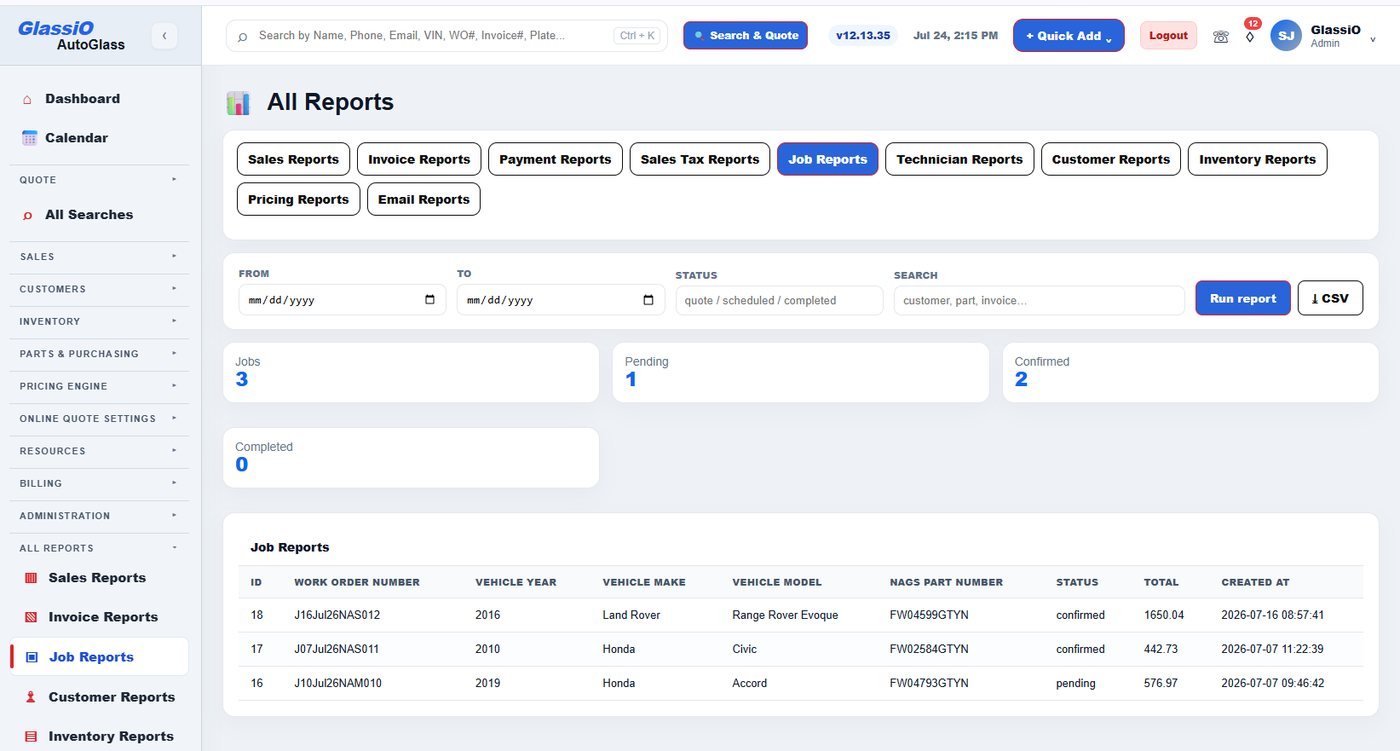Switch to Inventory Reports tab
This screenshot has height=751, width=1400.
(1257, 159)
